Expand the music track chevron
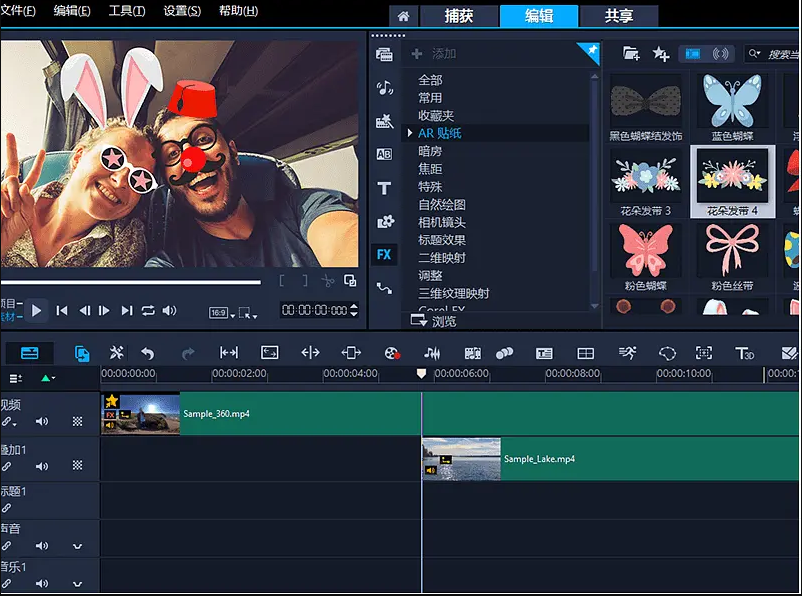The image size is (802, 596). [77, 583]
